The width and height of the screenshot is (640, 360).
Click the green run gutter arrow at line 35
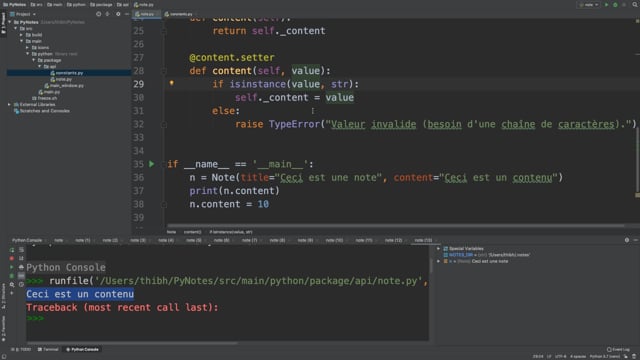tap(151, 164)
